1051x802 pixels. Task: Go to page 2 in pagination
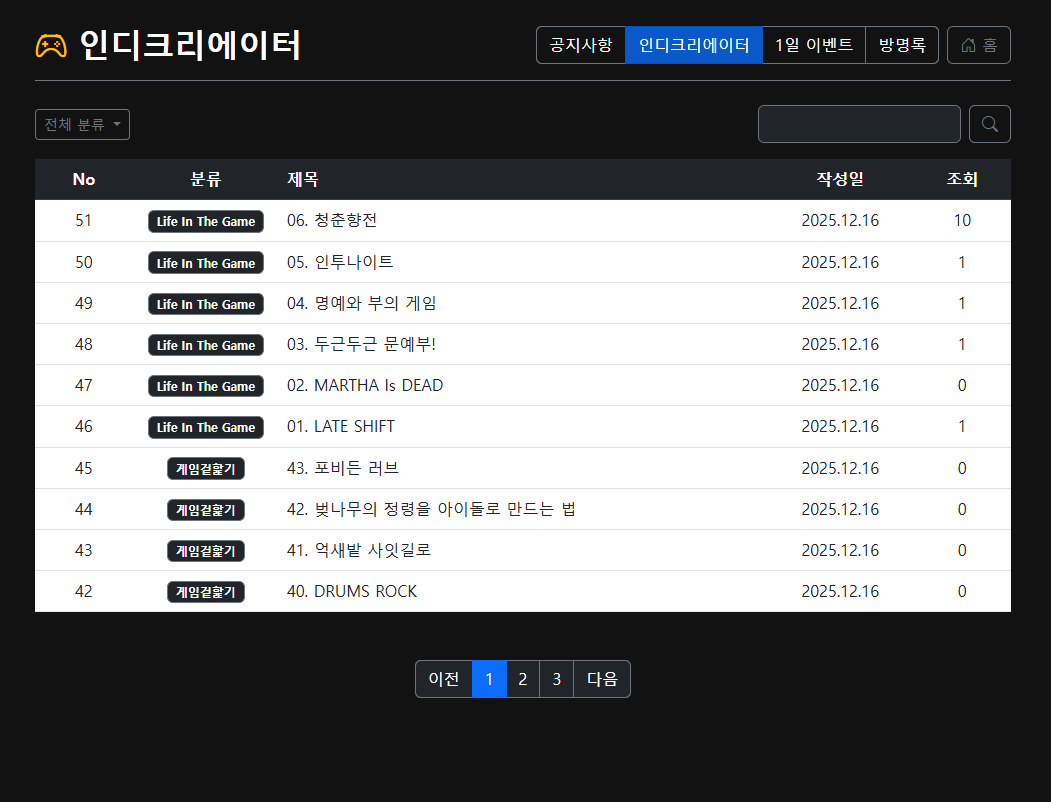pos(522,679)
